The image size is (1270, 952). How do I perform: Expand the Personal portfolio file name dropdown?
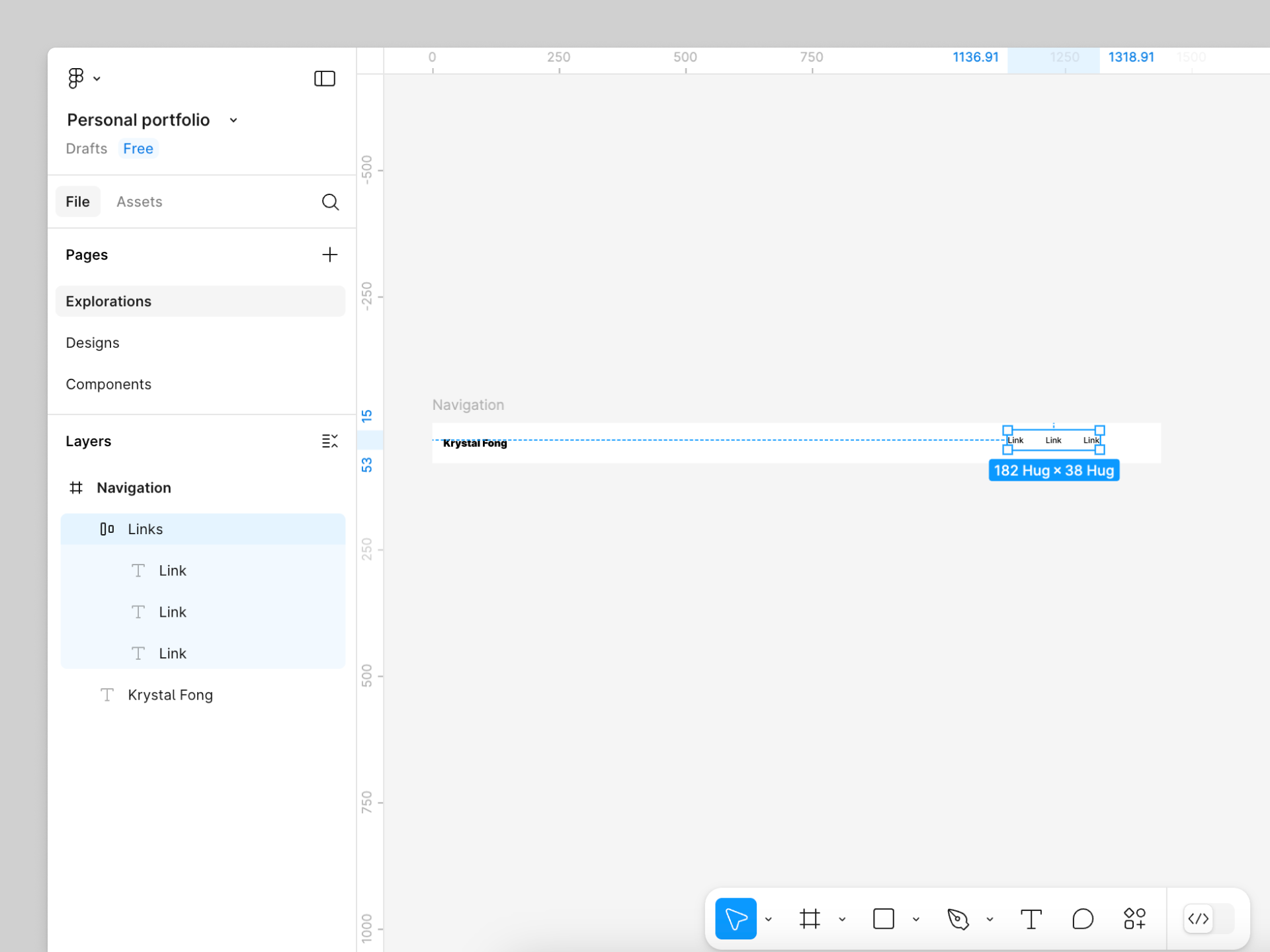point(233,120)
